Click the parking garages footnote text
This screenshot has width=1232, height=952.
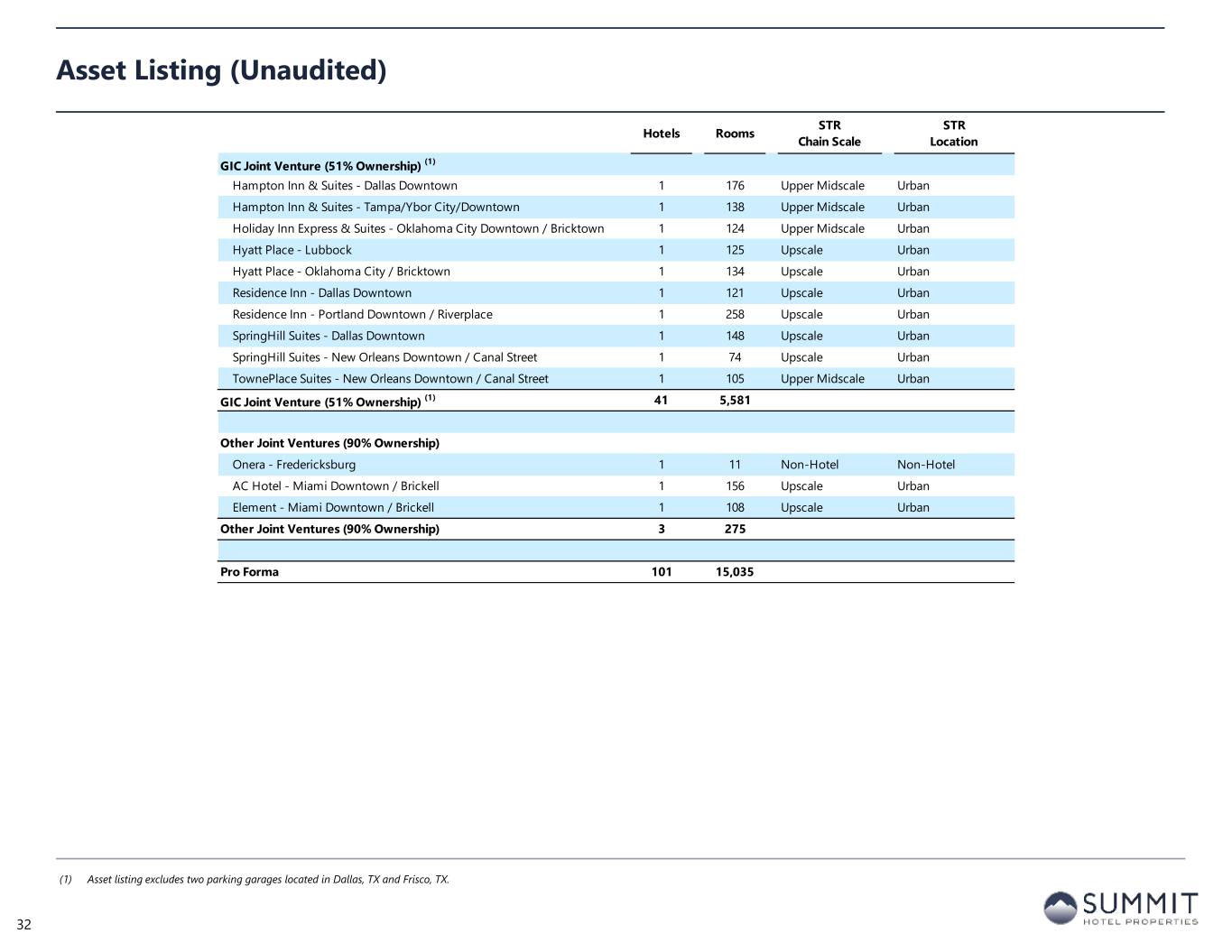[x=268, y=880]
